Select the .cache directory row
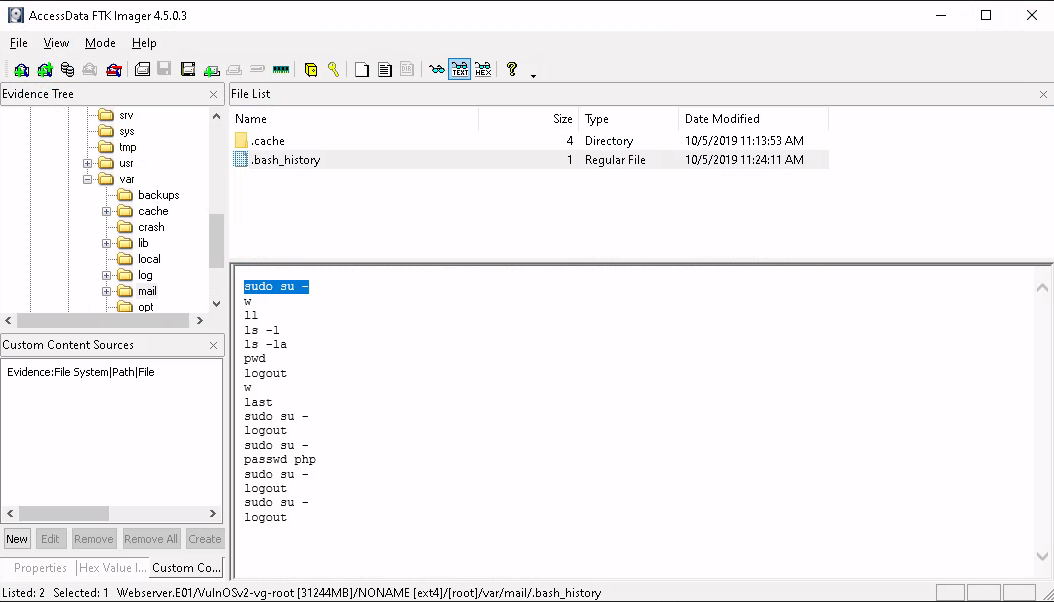1054x602 pixels. (531, 141)
